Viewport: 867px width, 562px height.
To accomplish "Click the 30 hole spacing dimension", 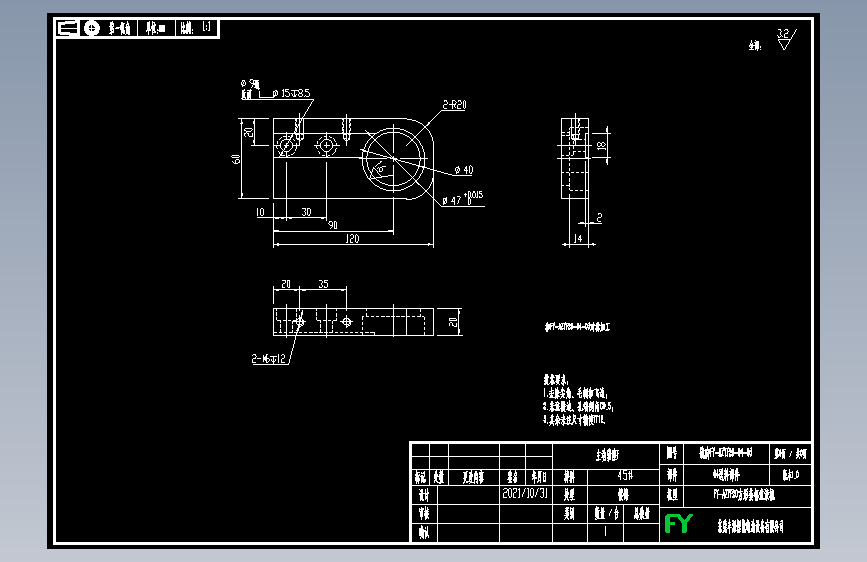I will (x=306, y=212).
